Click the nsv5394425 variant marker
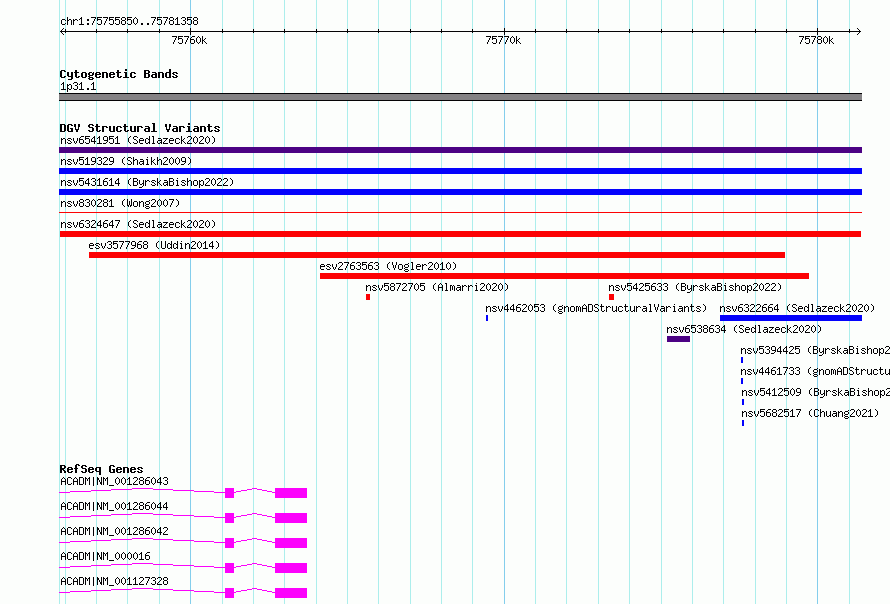The height and width of the screenshot is (604, 890). (x=742, y=360)
